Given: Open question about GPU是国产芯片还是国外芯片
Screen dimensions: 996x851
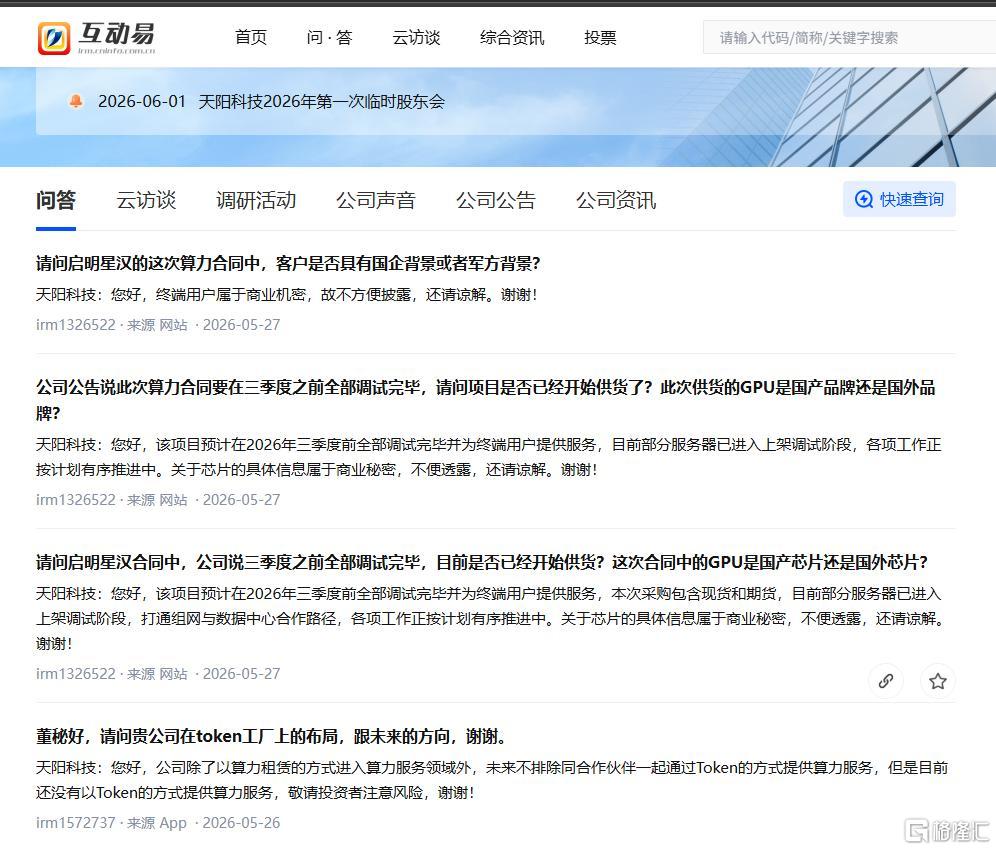Looking at the screenshot, I should pyautogui.click(x=482, y=562).
